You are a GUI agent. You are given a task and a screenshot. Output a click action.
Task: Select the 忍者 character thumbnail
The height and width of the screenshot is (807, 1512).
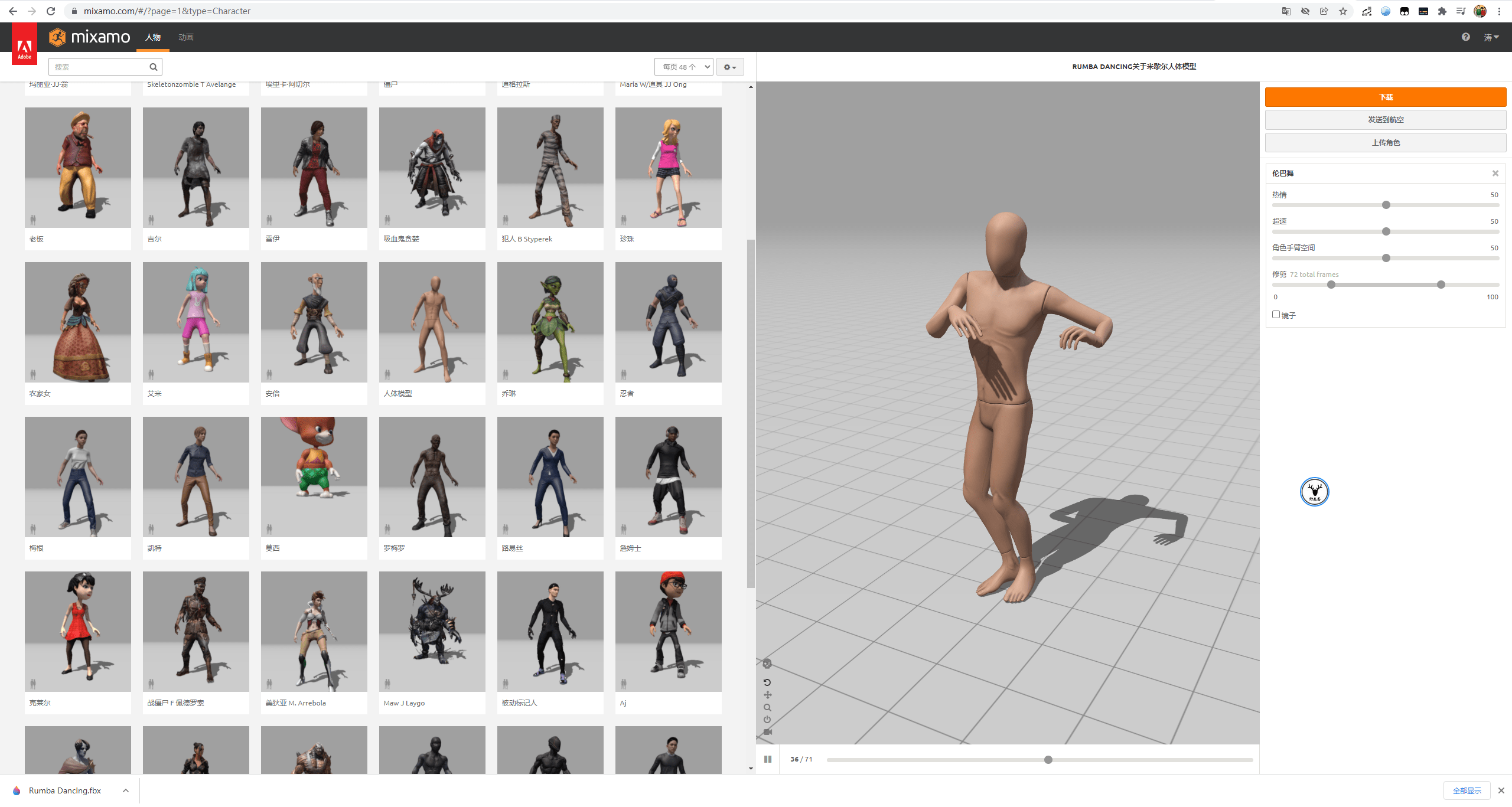668,322
